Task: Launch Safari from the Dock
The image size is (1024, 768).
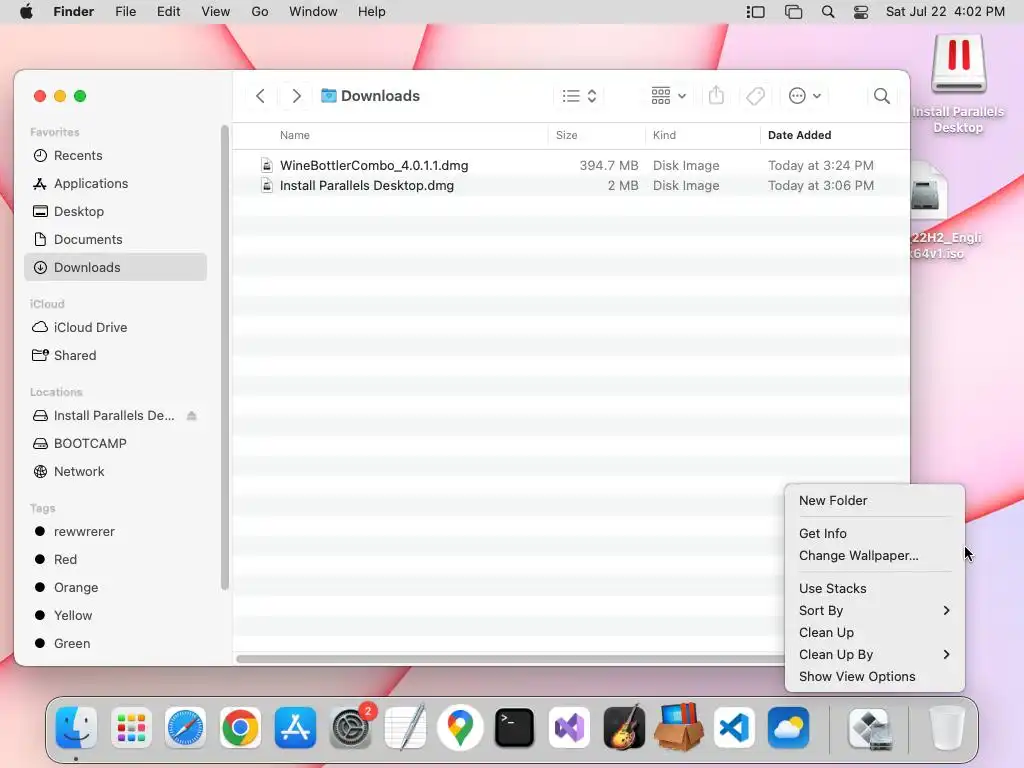Action: click(x=185, y=728)
